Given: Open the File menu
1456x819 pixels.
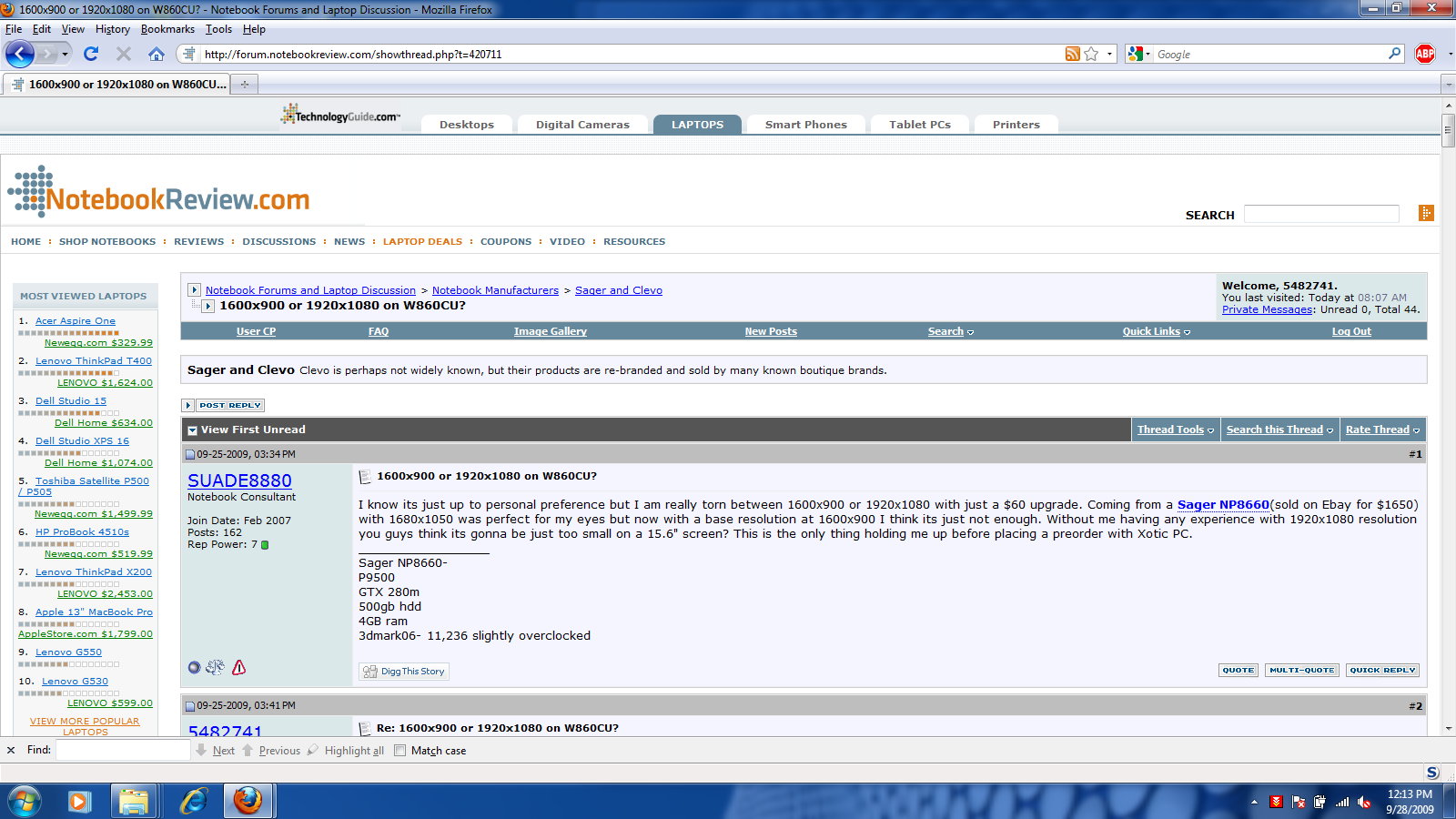Looking at the screenshot, I should point(14,29).
